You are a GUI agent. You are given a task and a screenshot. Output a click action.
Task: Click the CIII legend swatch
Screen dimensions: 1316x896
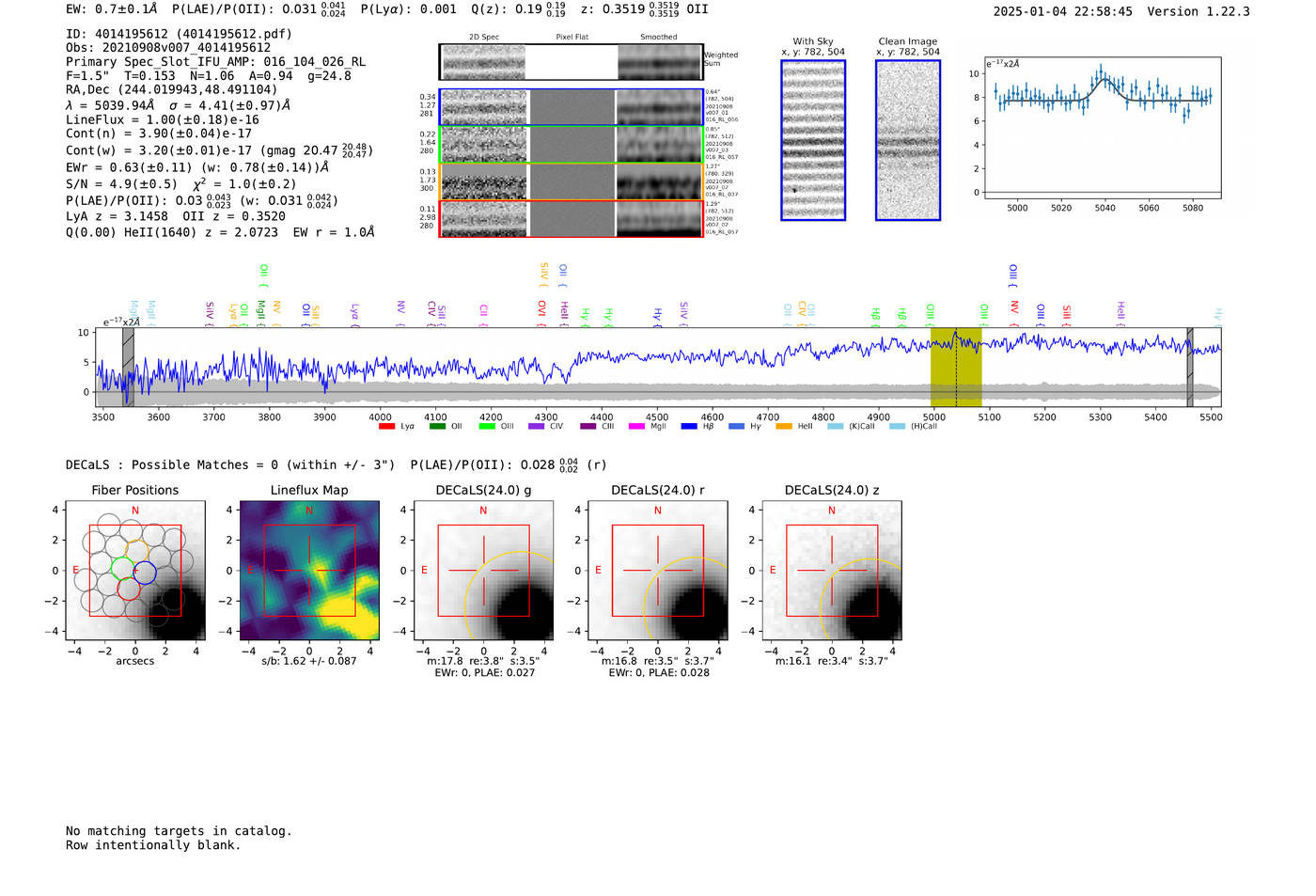pos(588,427)
